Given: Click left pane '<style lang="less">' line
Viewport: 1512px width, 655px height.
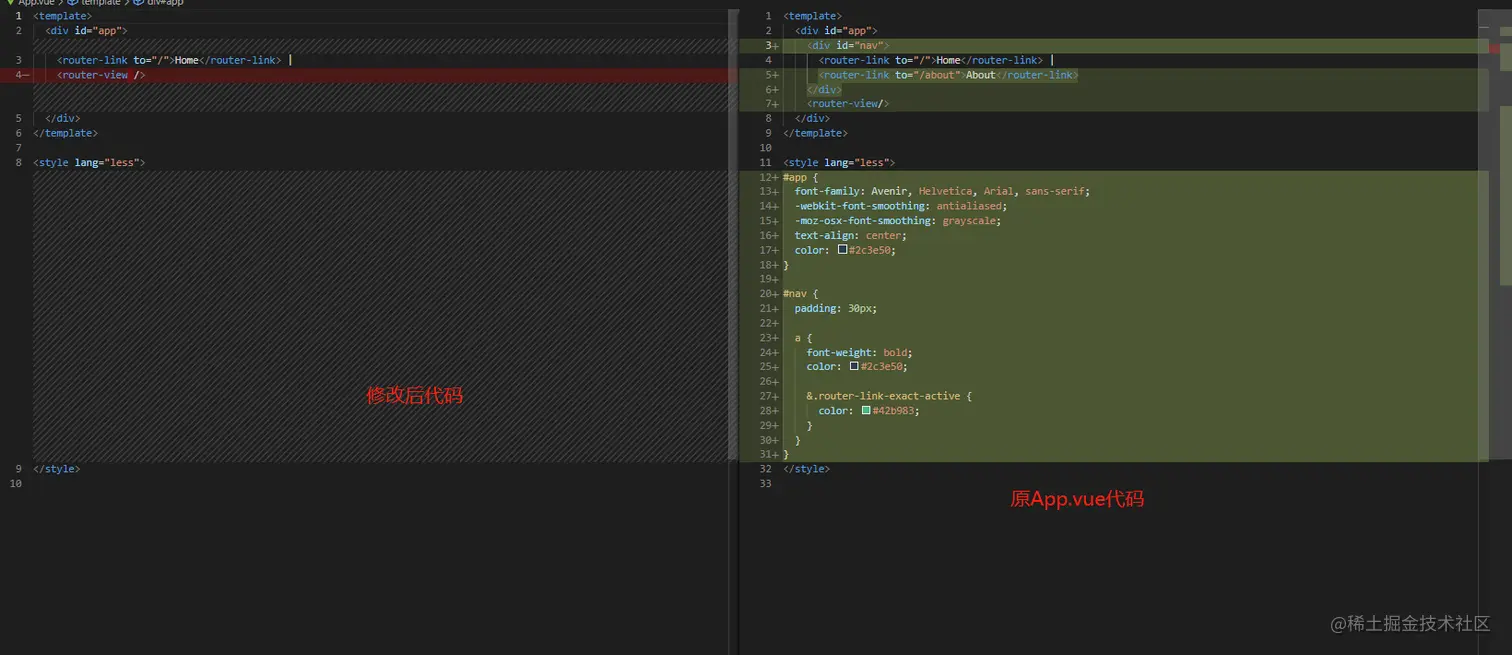Looking at the screenshot, I should click(89, 162).
